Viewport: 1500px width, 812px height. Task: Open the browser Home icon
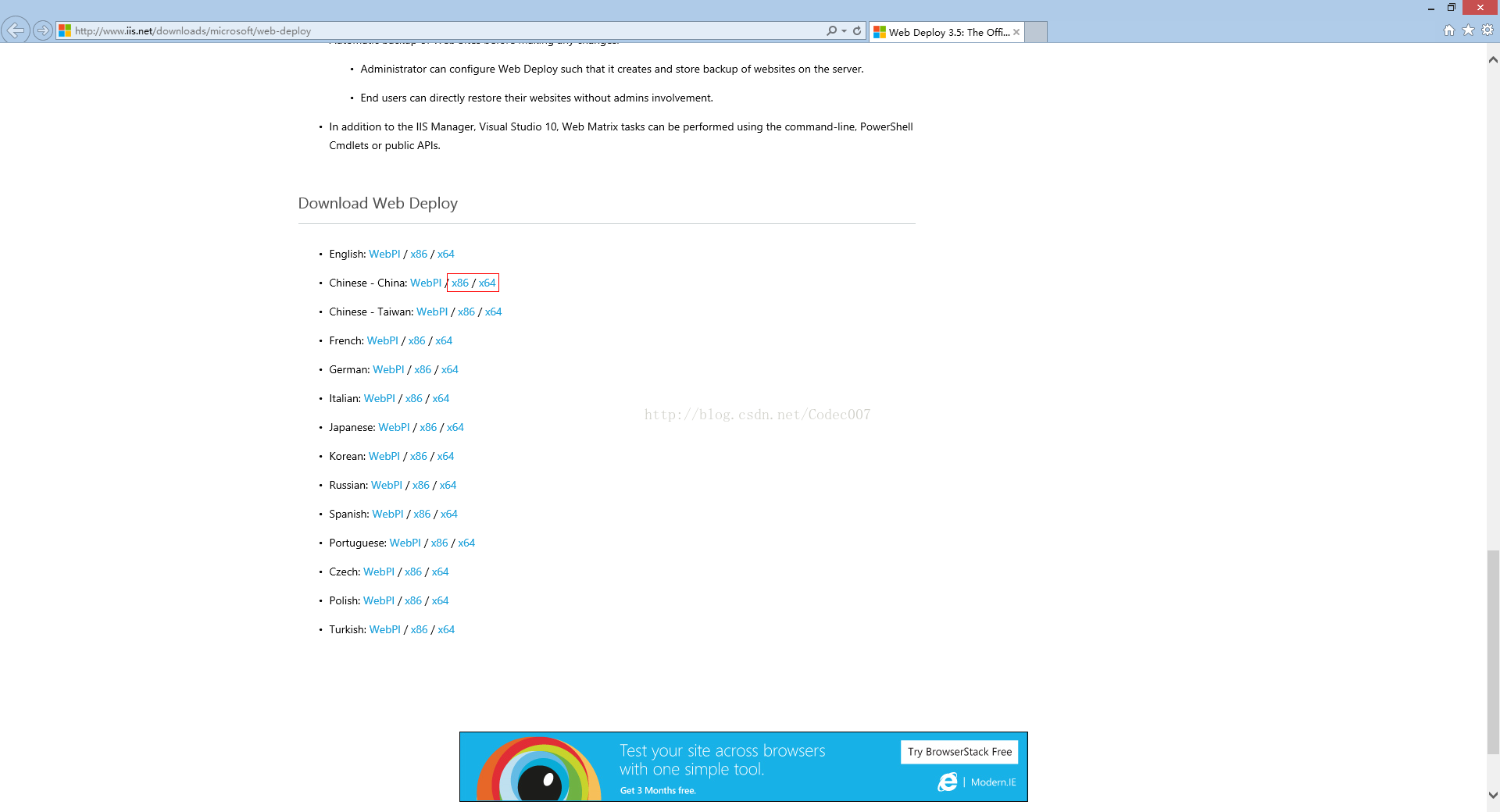pos(1449,30)
